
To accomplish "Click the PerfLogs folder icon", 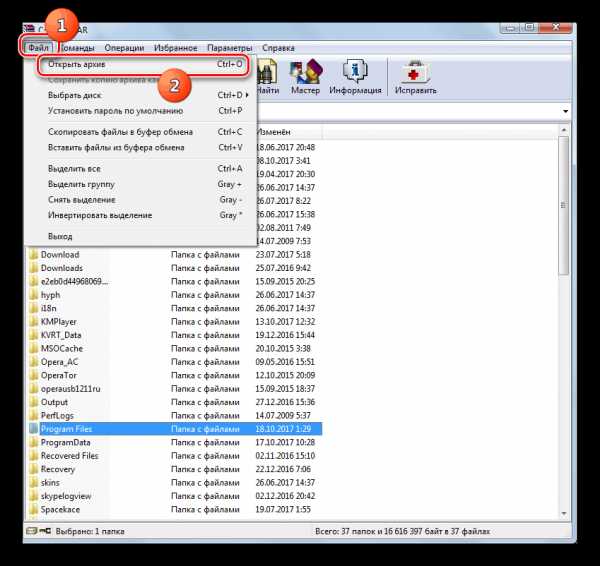I will click(x=34, y=415).
